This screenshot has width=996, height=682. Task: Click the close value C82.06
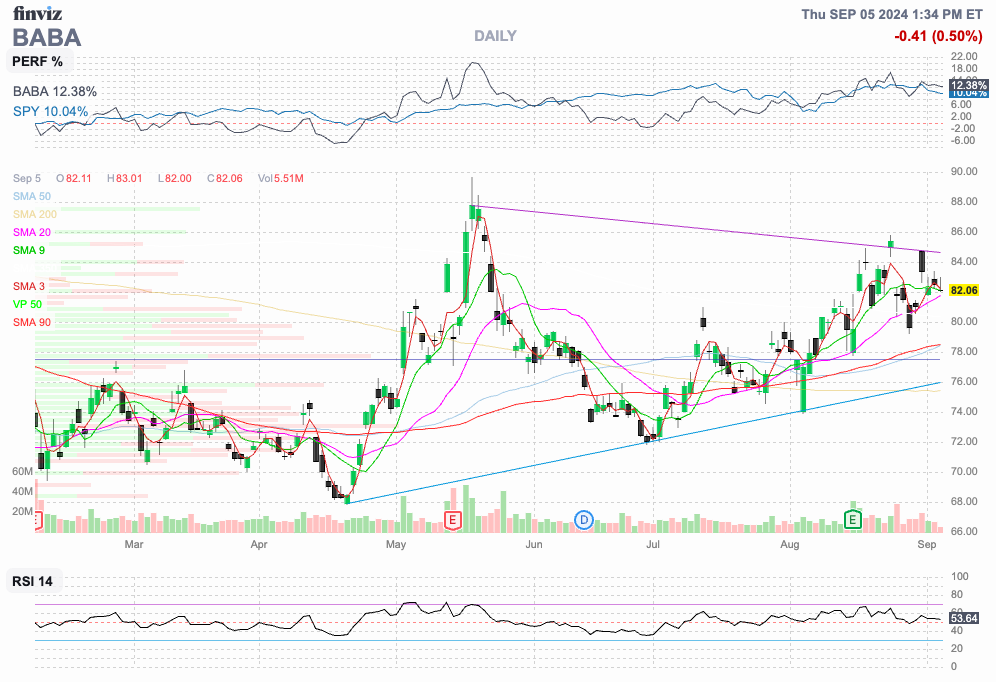tap(225, 178)
